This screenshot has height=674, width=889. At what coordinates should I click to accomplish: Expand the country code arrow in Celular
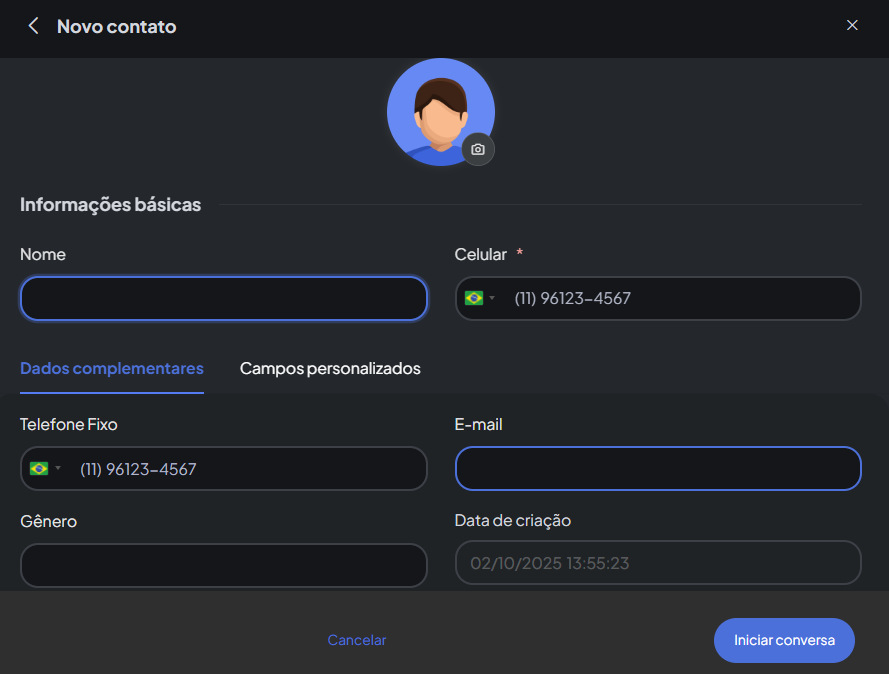492,299
